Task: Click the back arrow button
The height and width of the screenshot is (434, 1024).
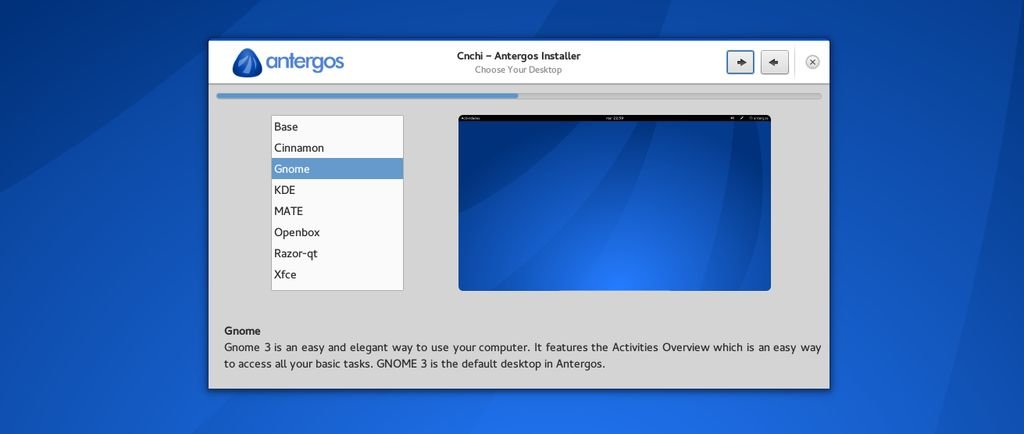Action: (775, 62)
